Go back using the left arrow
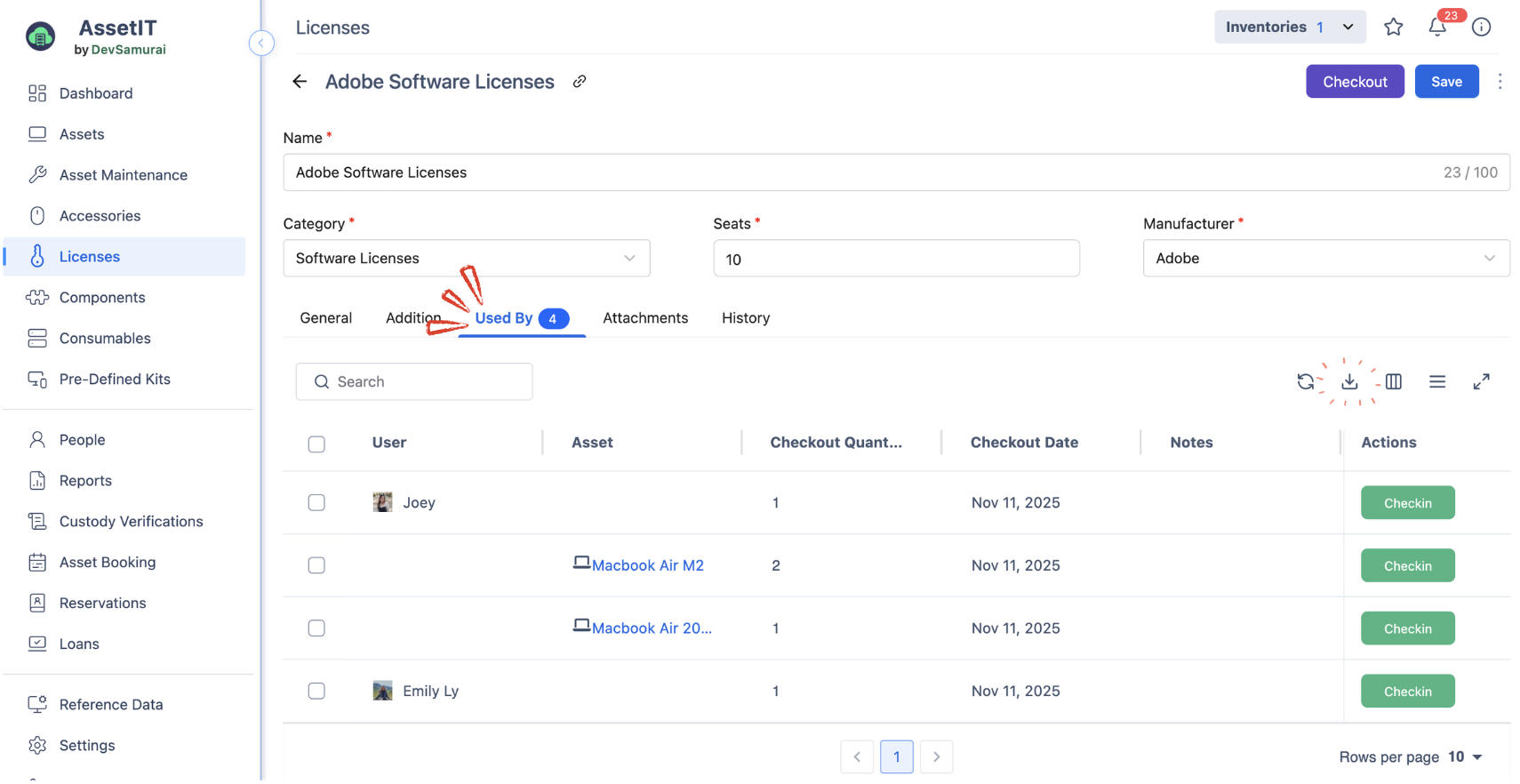The height and width of the screenshot is (784, 1520). 300,82
